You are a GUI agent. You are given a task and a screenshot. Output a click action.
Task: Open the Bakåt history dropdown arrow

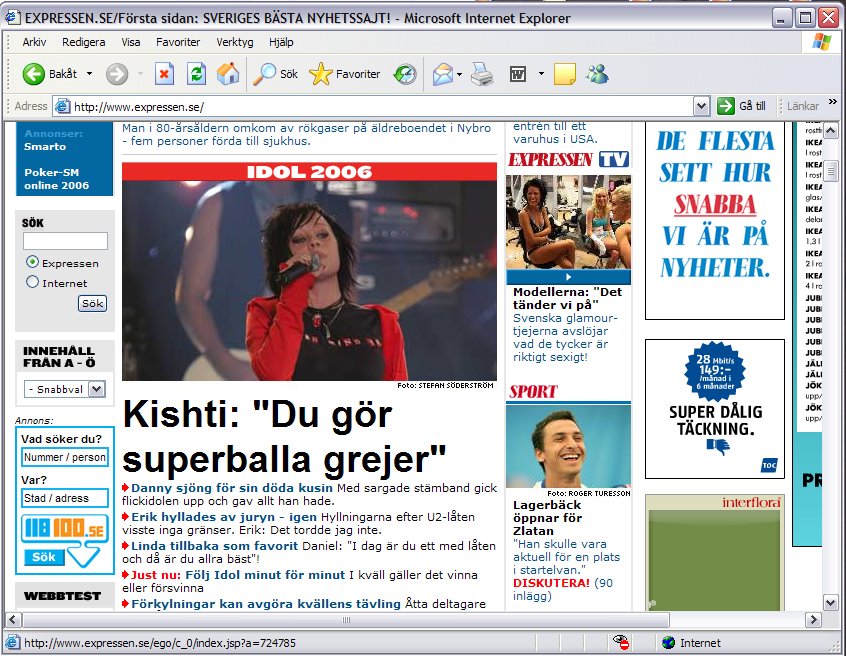point(90,74)
